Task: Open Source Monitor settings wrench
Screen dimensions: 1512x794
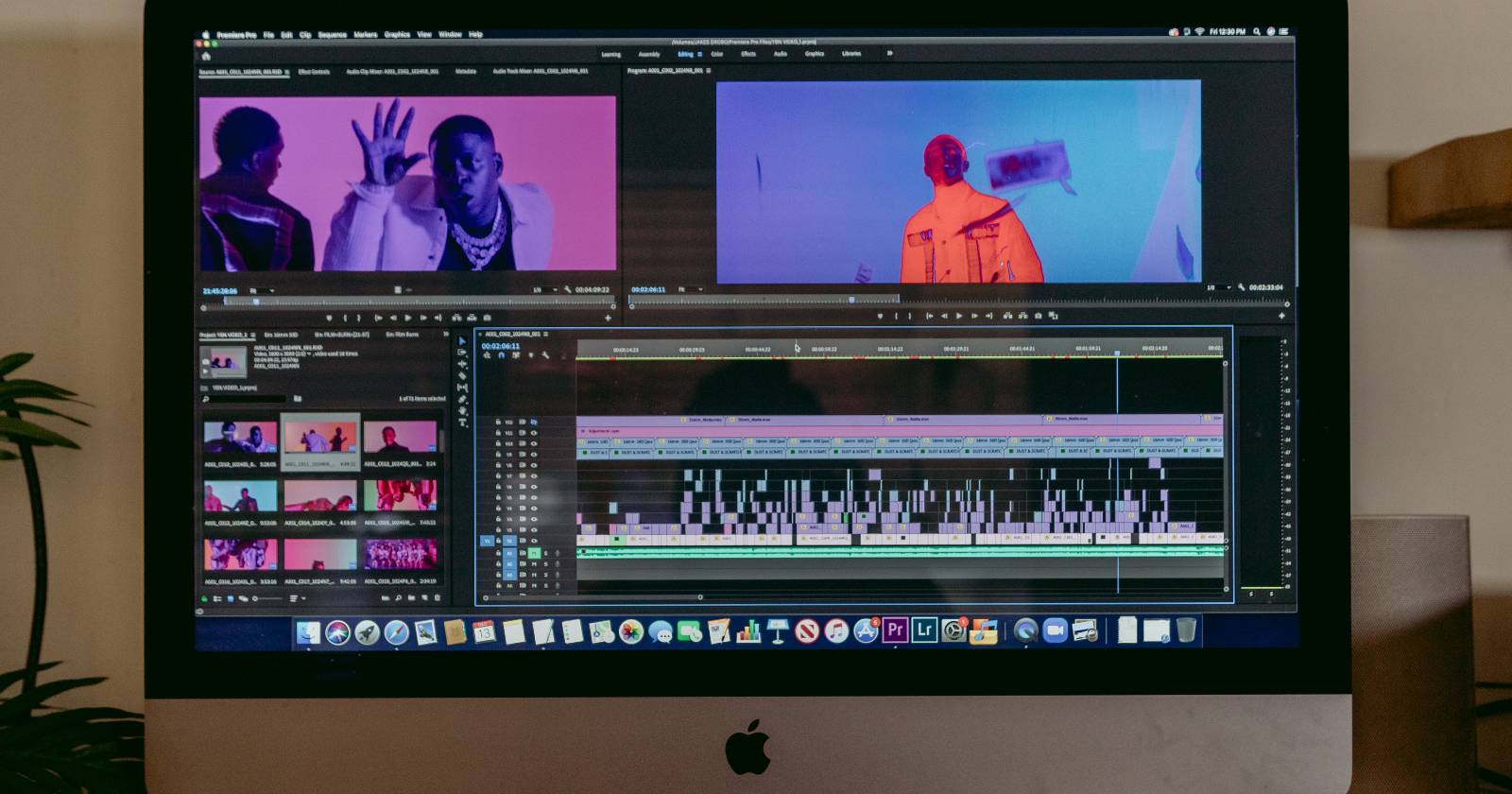Action: (567, 289)
